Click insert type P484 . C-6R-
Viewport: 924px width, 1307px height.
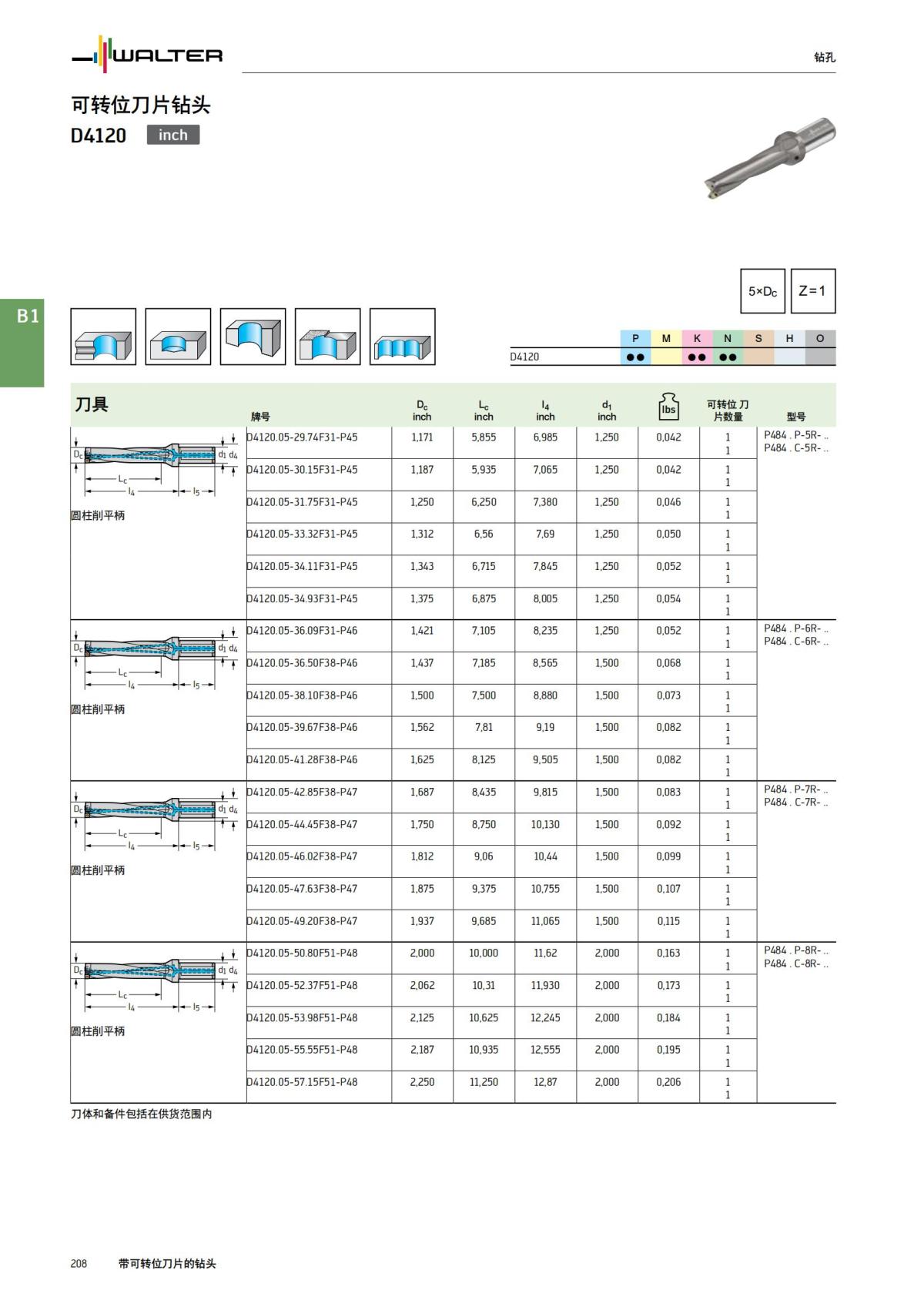796,642
